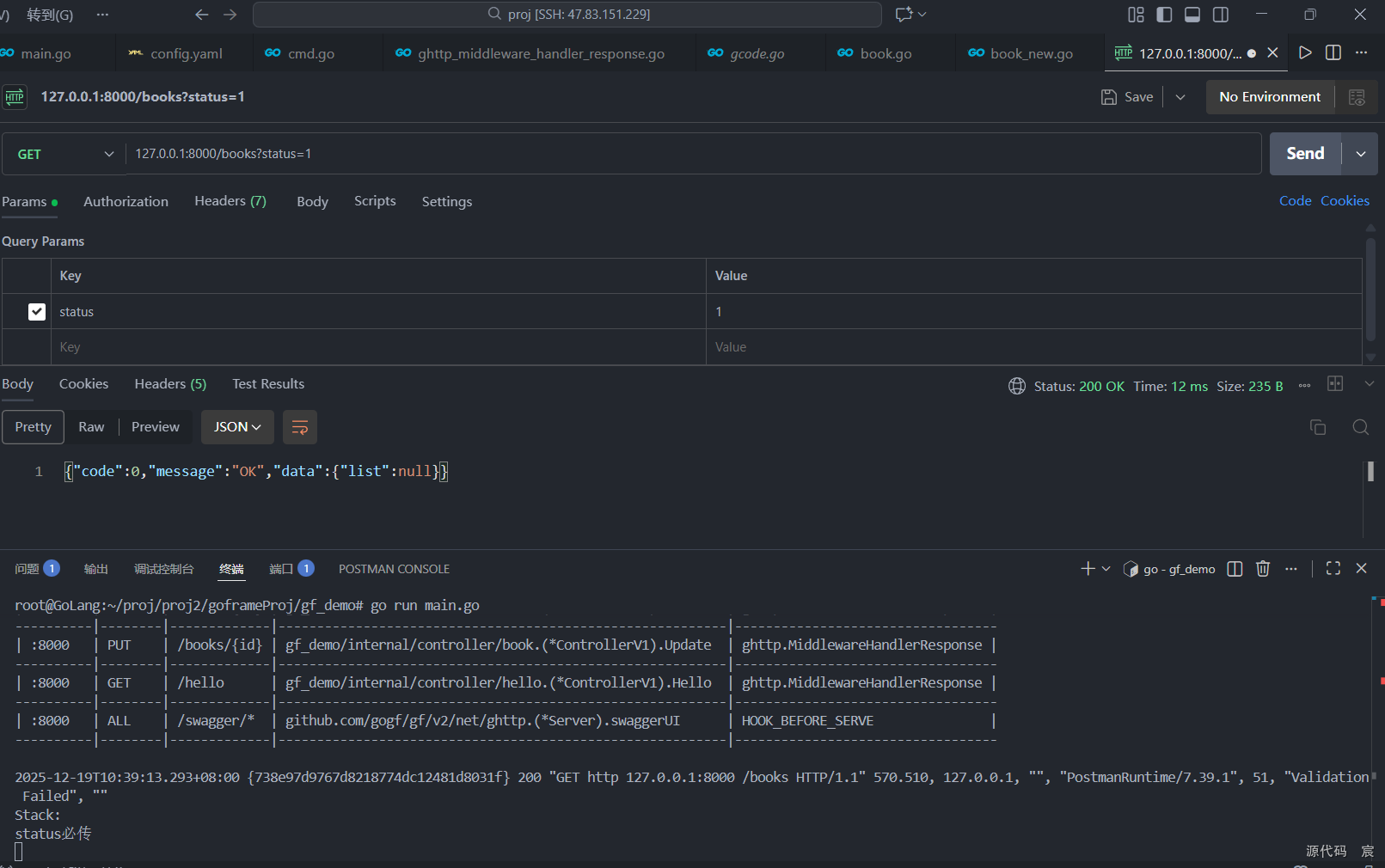
Task: Open the book_new.go editor tab
Action: click(x=1029, y=53)
